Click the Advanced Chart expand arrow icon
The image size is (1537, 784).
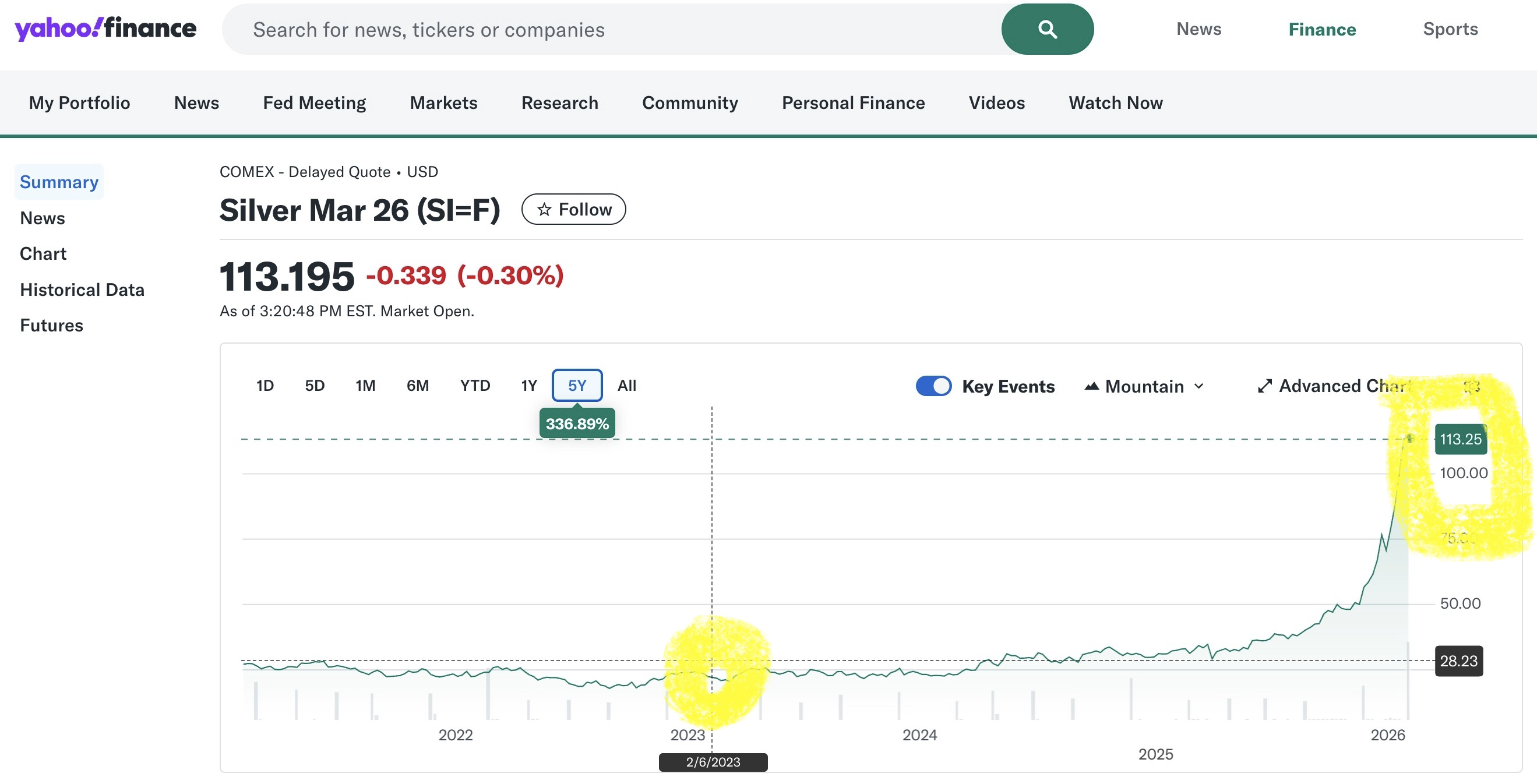click(x=1264, y=386)
